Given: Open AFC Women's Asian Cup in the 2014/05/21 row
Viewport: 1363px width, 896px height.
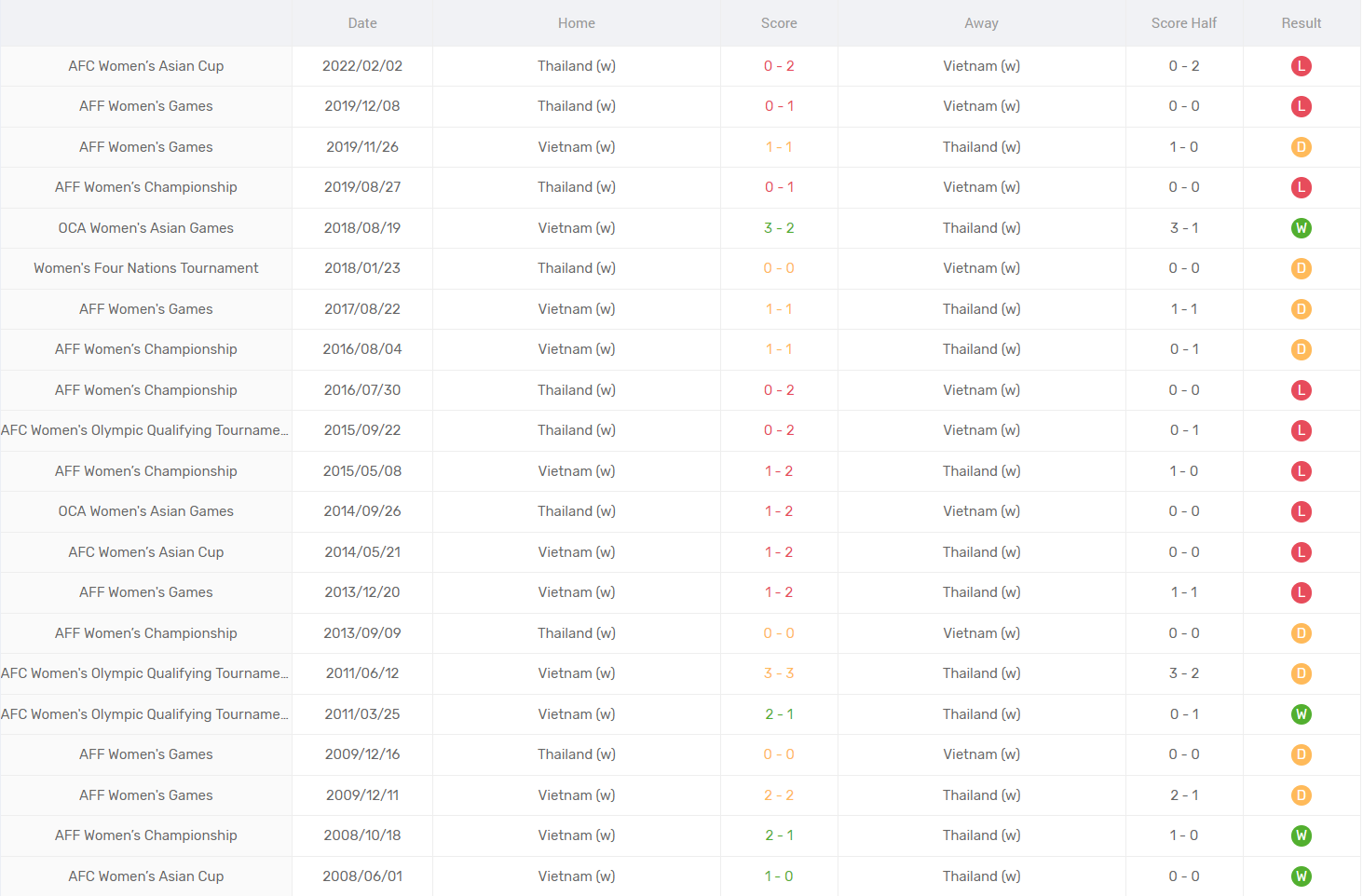Looking at the screenshot, I should point(146,552).
